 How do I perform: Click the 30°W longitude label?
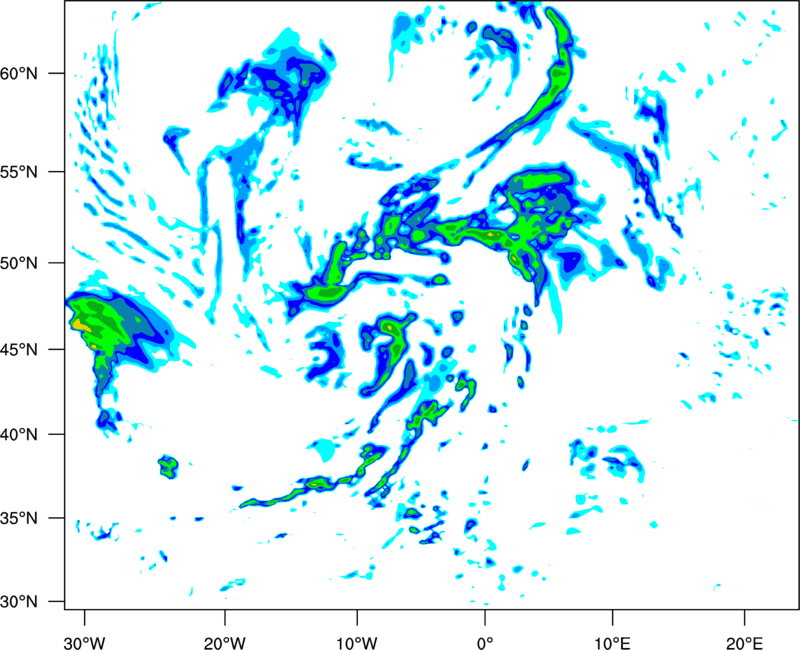[x=84, y=643]
